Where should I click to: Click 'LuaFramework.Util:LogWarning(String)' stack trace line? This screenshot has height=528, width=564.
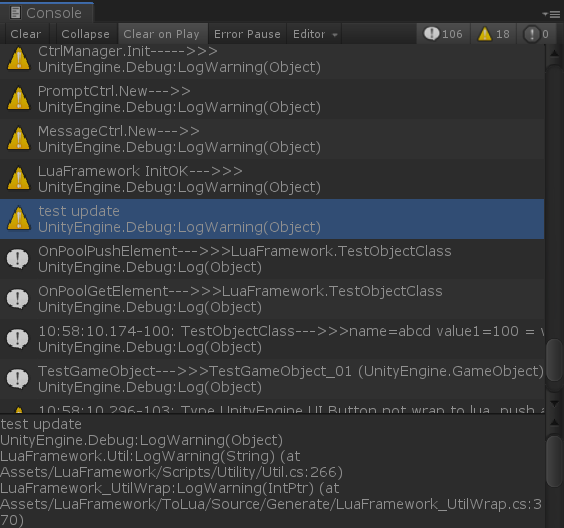tap(137, 456)
